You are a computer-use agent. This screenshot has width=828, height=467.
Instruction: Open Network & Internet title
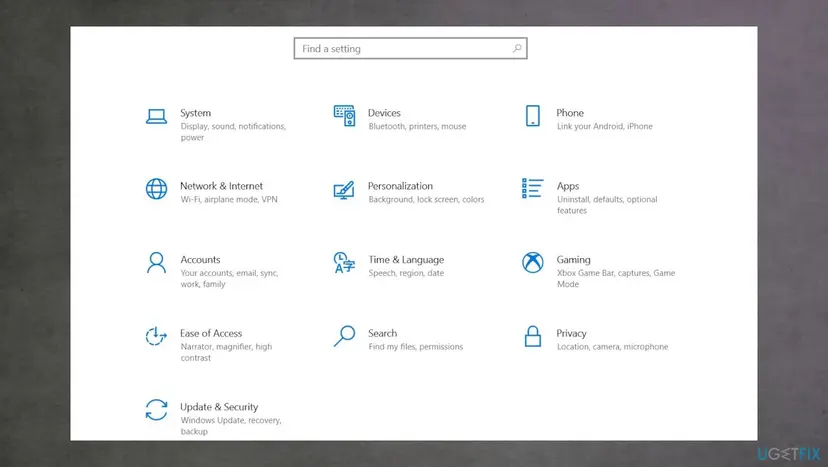coord(221,186)
